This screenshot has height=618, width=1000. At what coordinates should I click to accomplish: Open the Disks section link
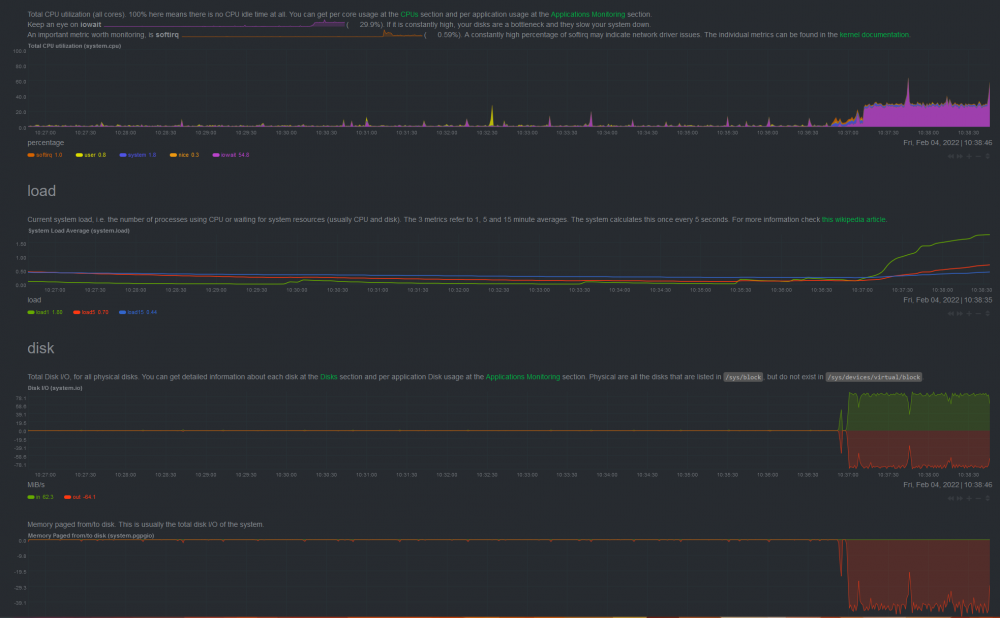coord(328,377)
